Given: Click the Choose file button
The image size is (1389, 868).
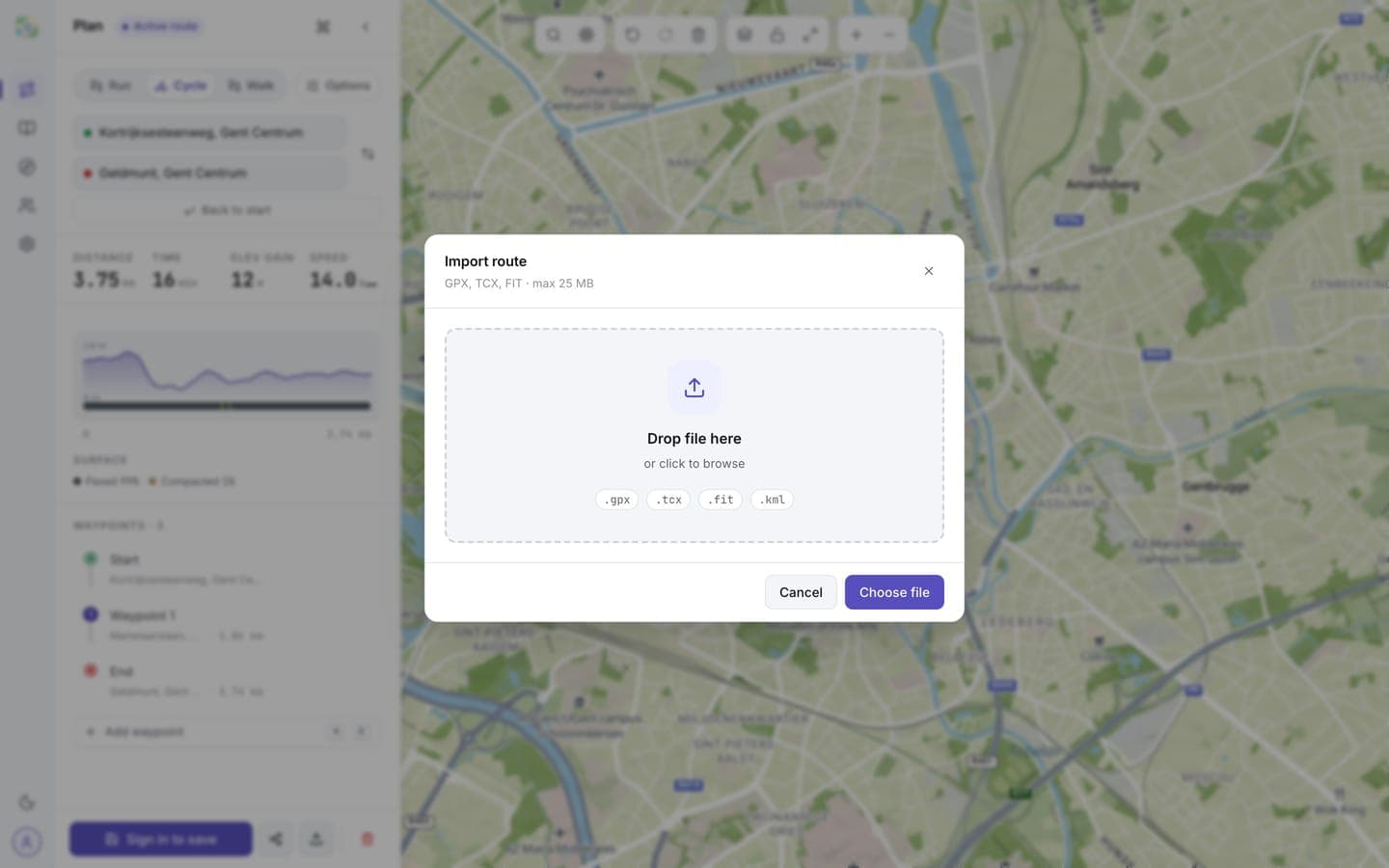Looking at the screenshot, I should 894,592.
